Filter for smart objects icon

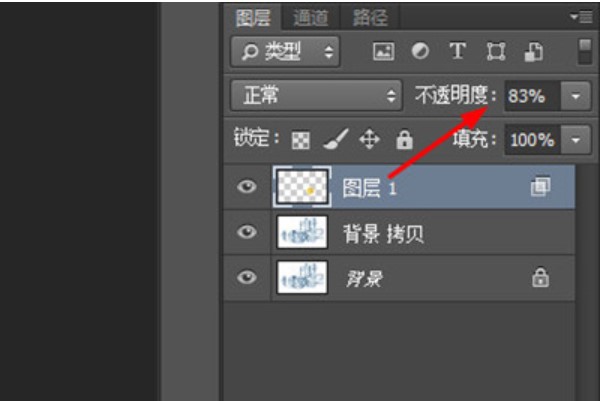(534, 52)
